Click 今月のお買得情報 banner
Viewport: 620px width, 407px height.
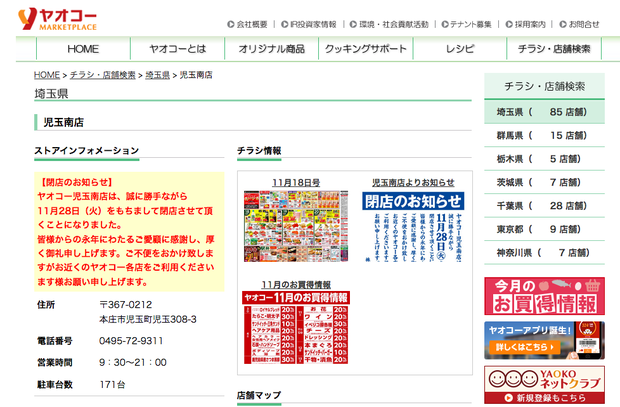coord(544,296)
